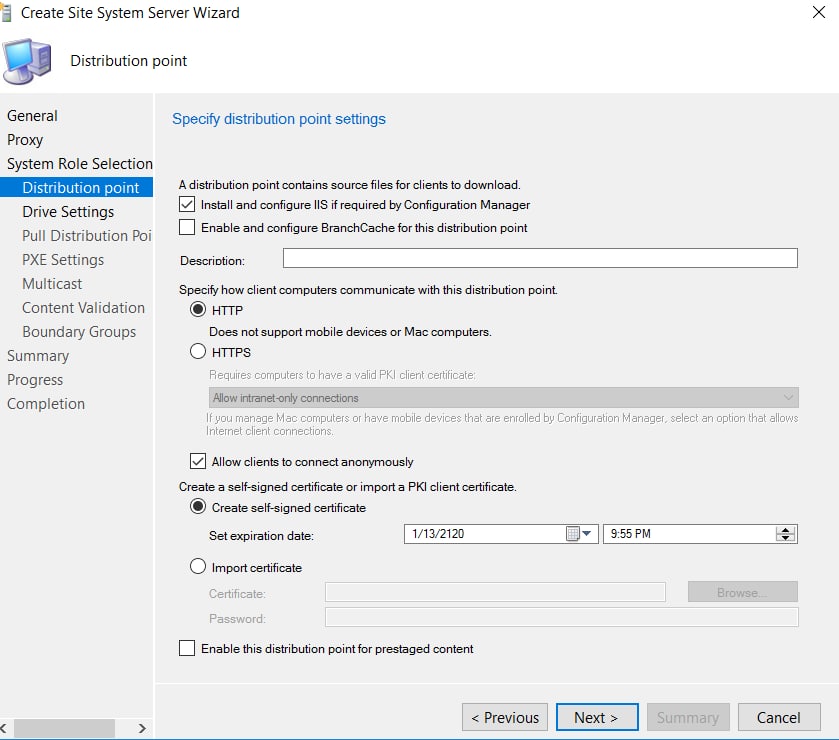839x740 pixels.
Task: Click the Next button
Action: pos(597,717)
